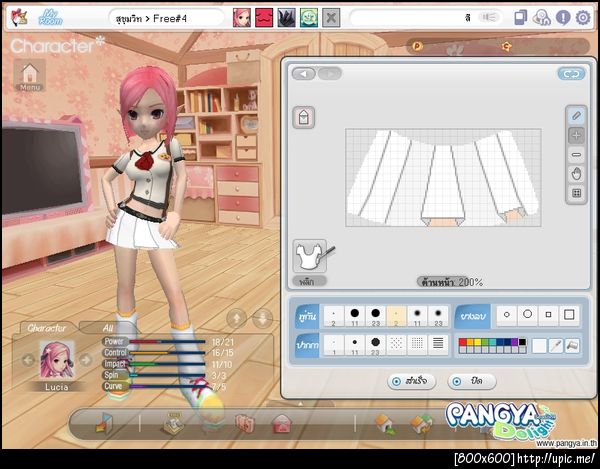Click the ปิด close button
Screen dimensions: 600x469
click(471, 381)
